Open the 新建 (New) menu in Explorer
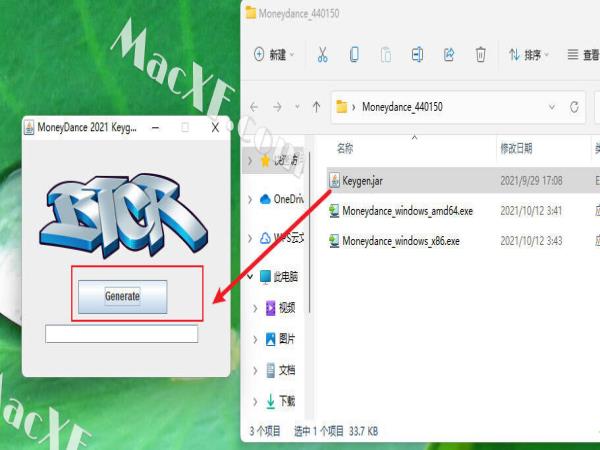The height and width of the screenshot is (450, 600). pyautogui.click(x=274, y=55)
